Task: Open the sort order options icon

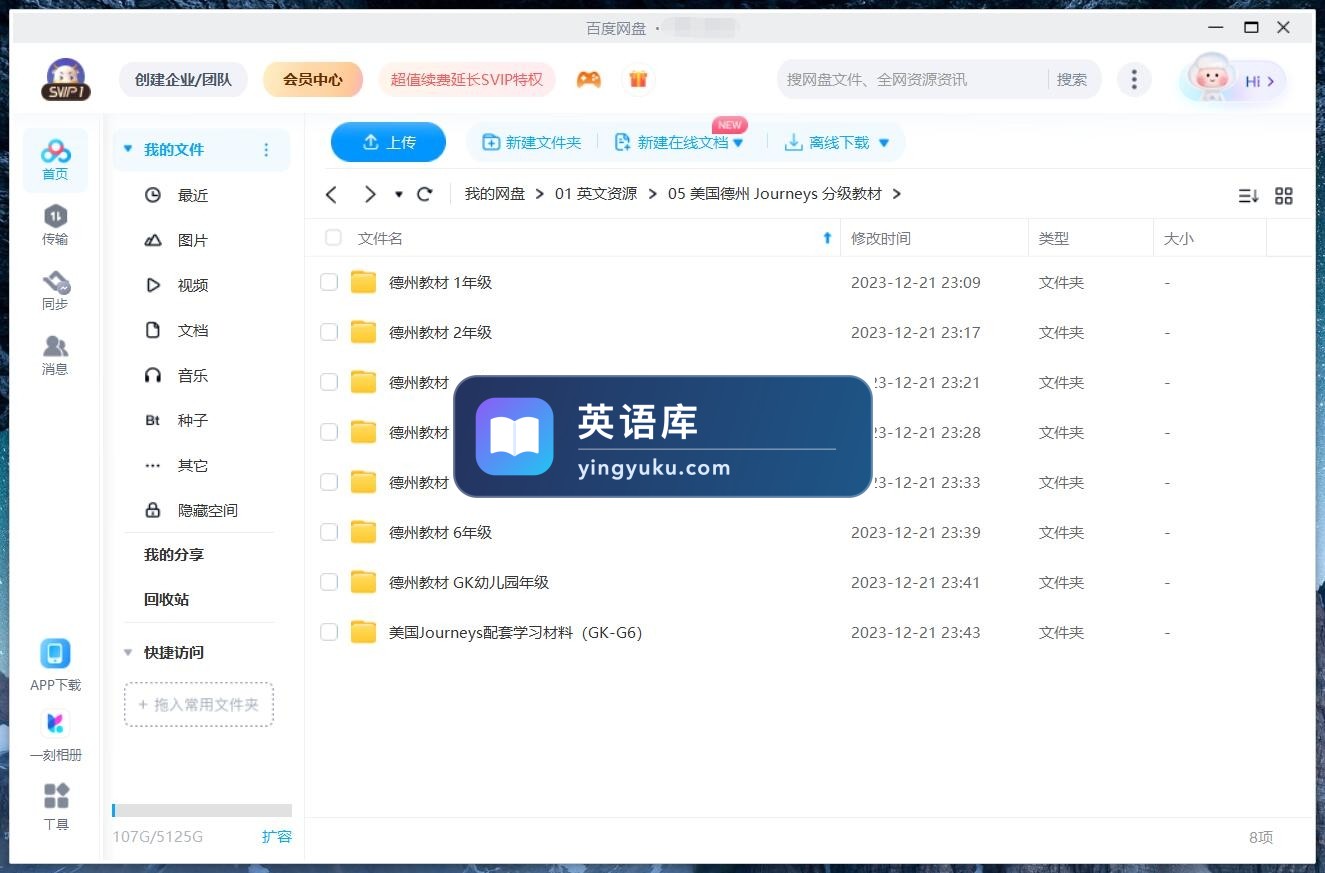Action: coord(1248,196)
